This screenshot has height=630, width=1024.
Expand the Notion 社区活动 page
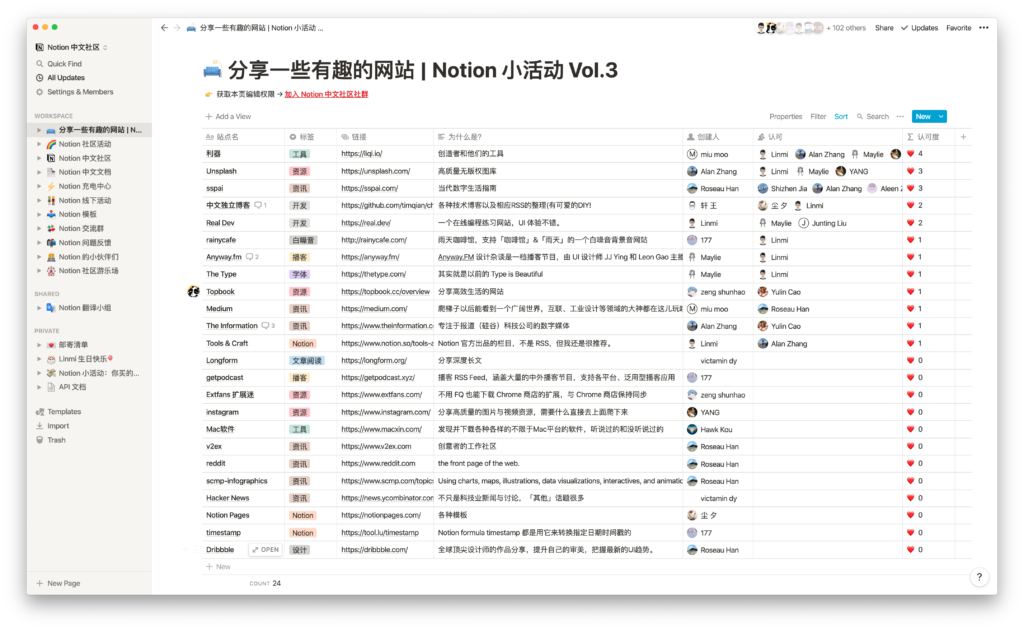[39, 144]
